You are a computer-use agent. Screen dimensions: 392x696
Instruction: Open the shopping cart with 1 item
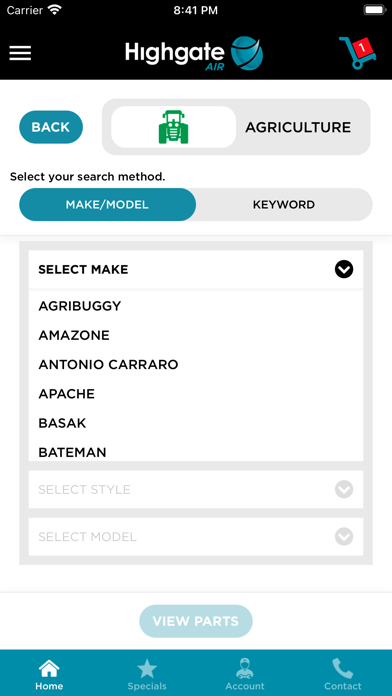pos(357,53)
